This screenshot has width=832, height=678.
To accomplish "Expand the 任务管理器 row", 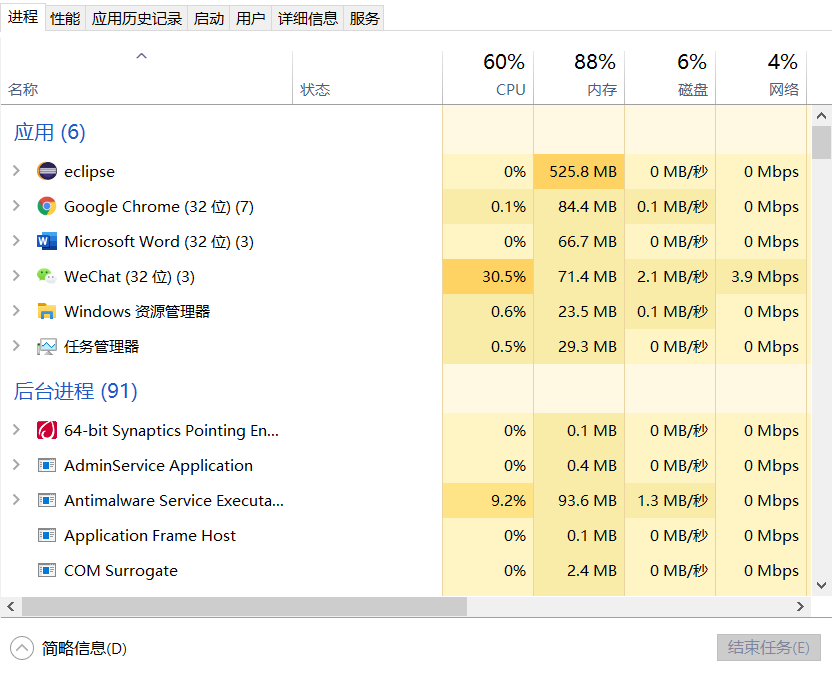I will tap(16, 346).
